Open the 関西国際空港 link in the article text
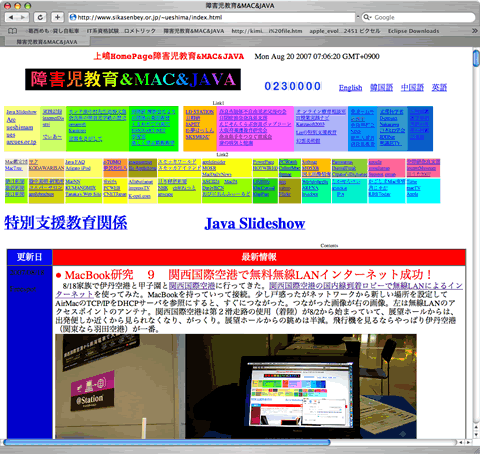Image resolution: width=480 pixels, height=454 pixels. [192, 286]
